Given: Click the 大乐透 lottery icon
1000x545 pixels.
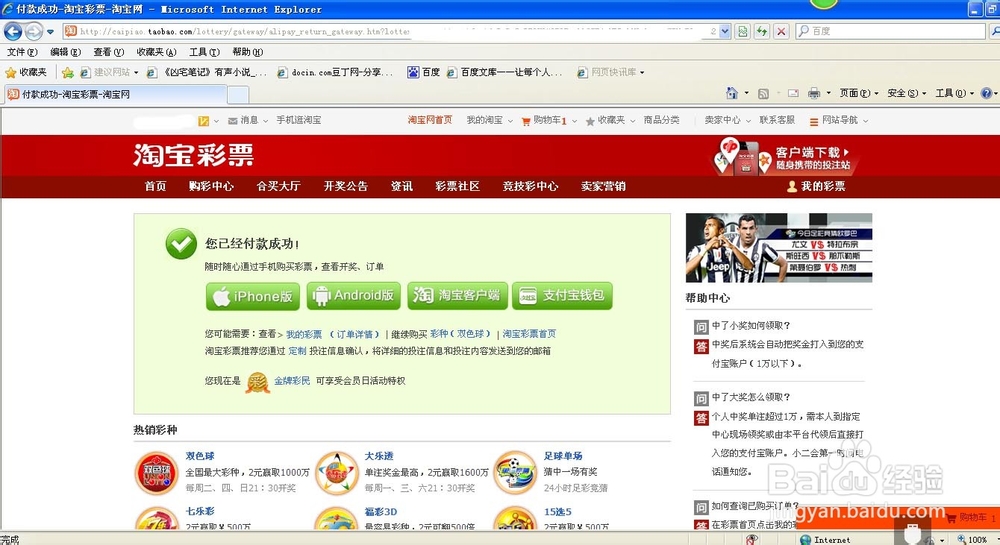Looking at the screenshot, I should click(x=337, y=473).
